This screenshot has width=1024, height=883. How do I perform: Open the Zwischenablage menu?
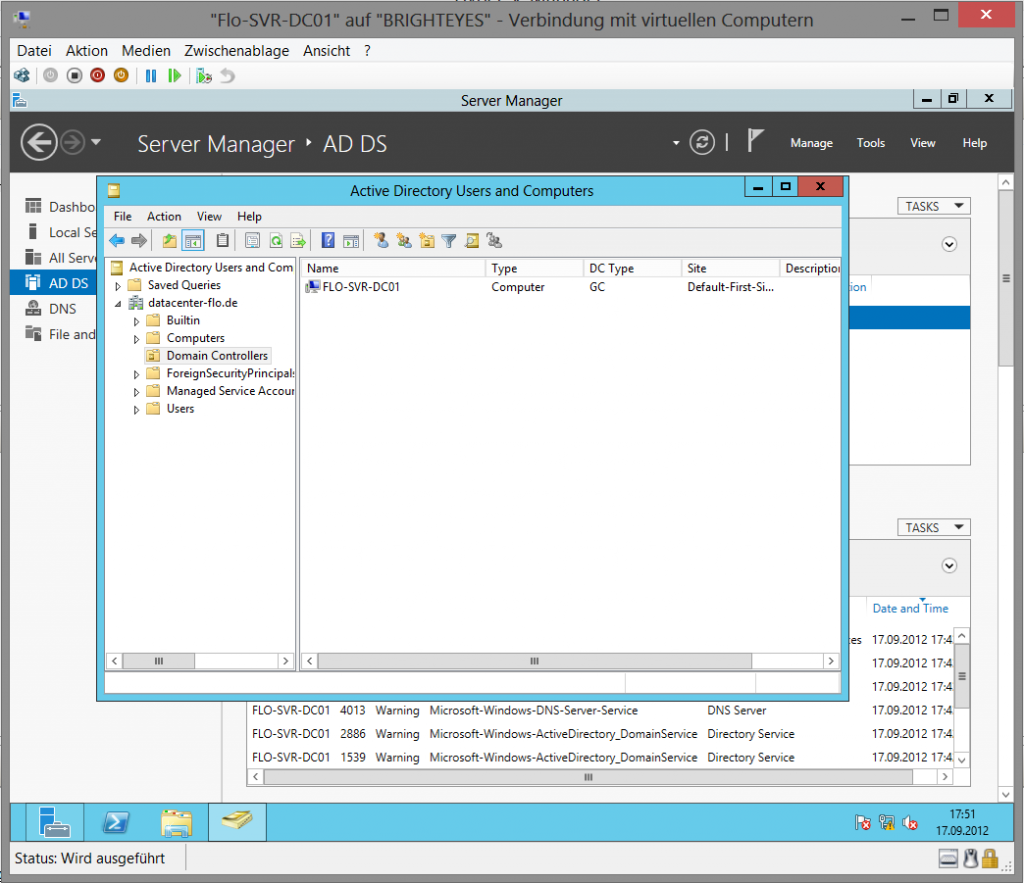236,50
